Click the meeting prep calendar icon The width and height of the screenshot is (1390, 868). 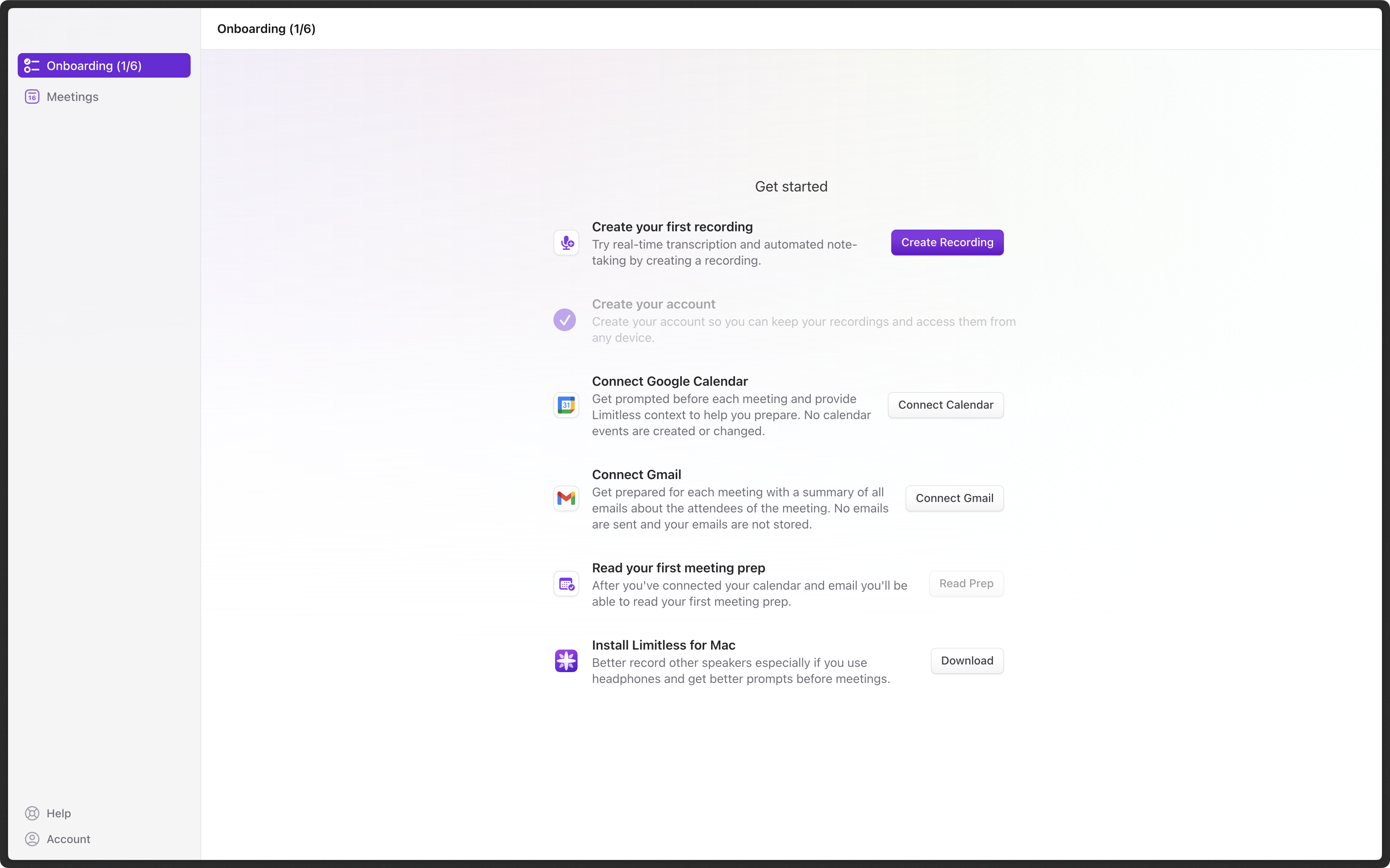pos(566,584)
